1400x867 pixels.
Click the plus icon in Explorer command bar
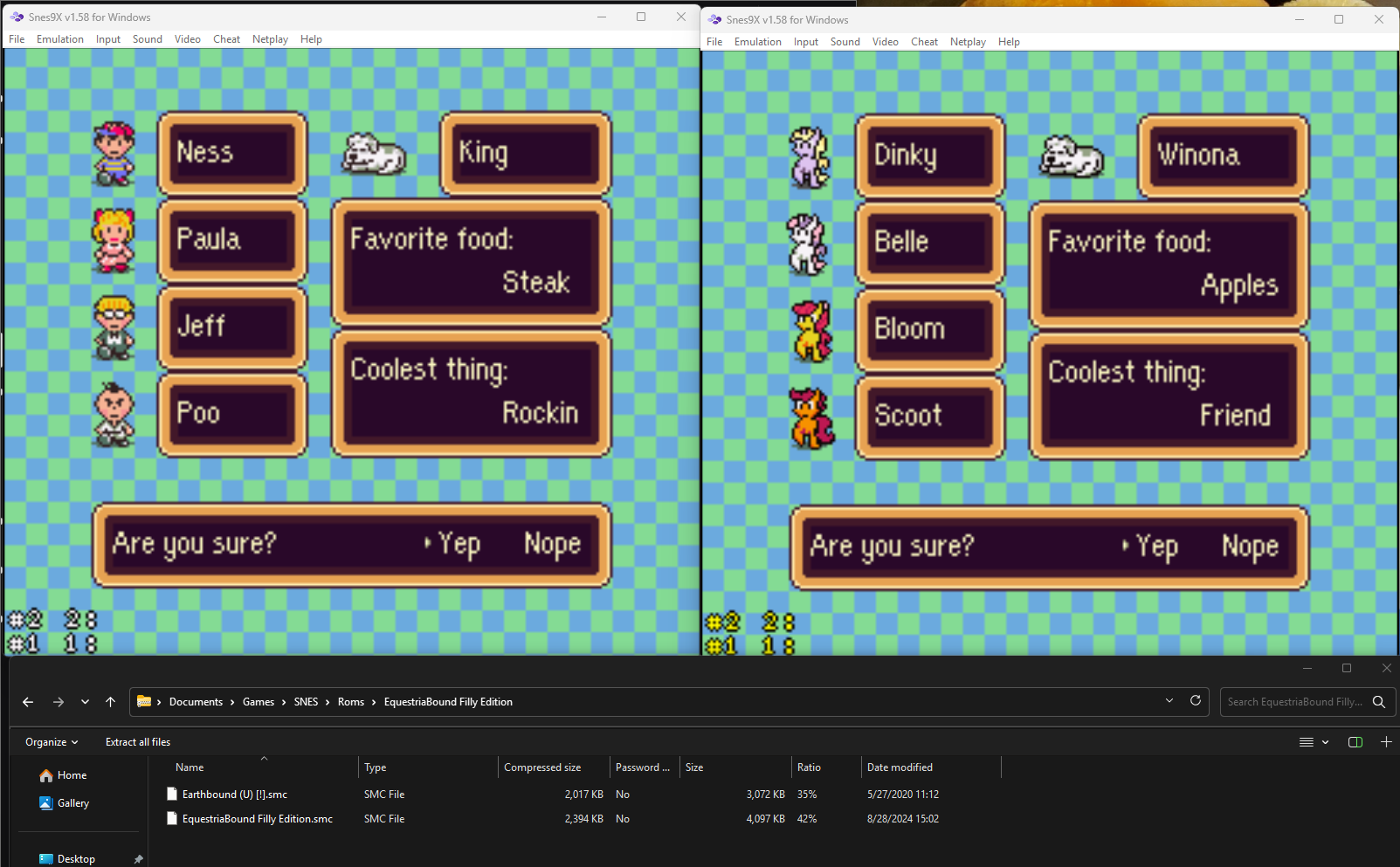coord(1386,742)
